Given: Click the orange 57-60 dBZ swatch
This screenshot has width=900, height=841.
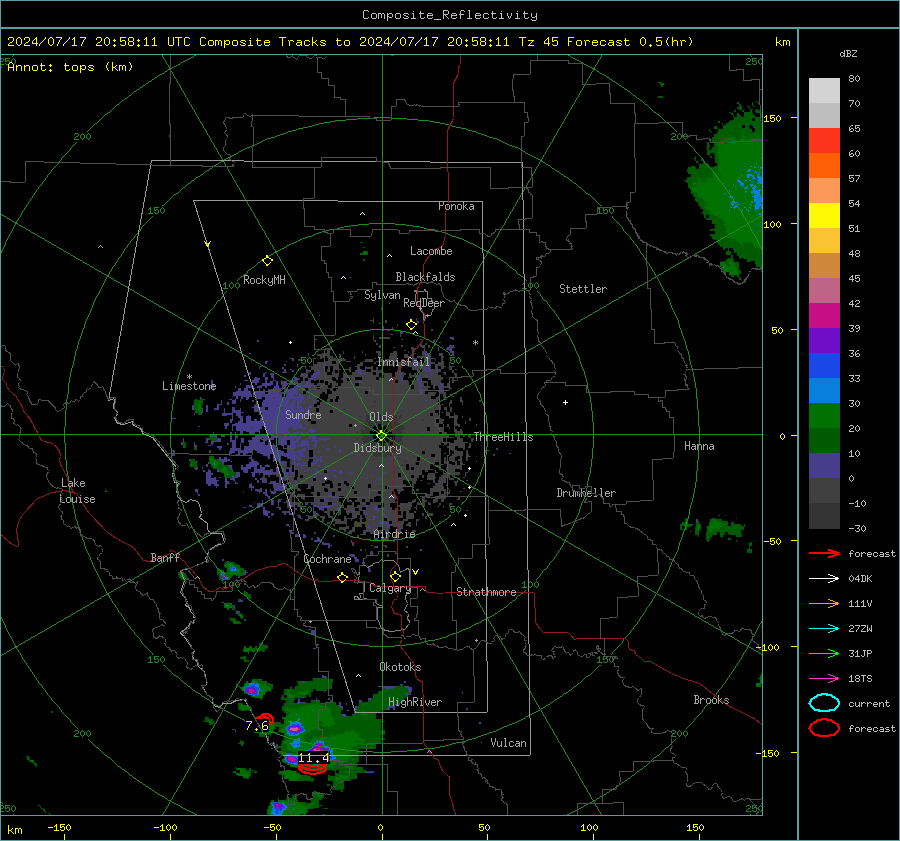Looking at the screenshot, I should (824, 165).
